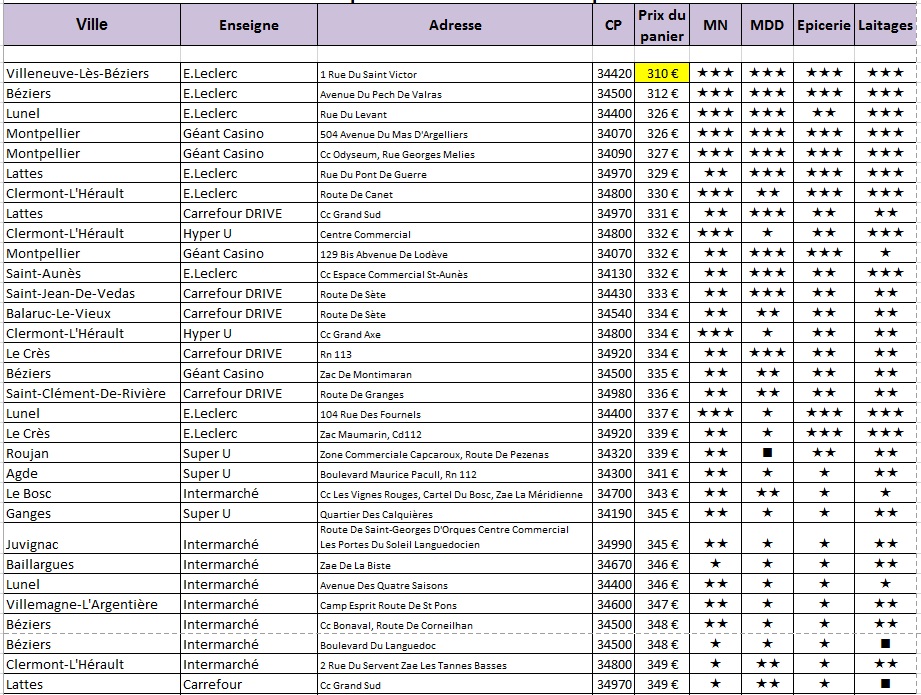Viewport: 921px width, 695px height.
Task: Click the "Saint-Aunès" city cell
Action: (x=92, y=273)
